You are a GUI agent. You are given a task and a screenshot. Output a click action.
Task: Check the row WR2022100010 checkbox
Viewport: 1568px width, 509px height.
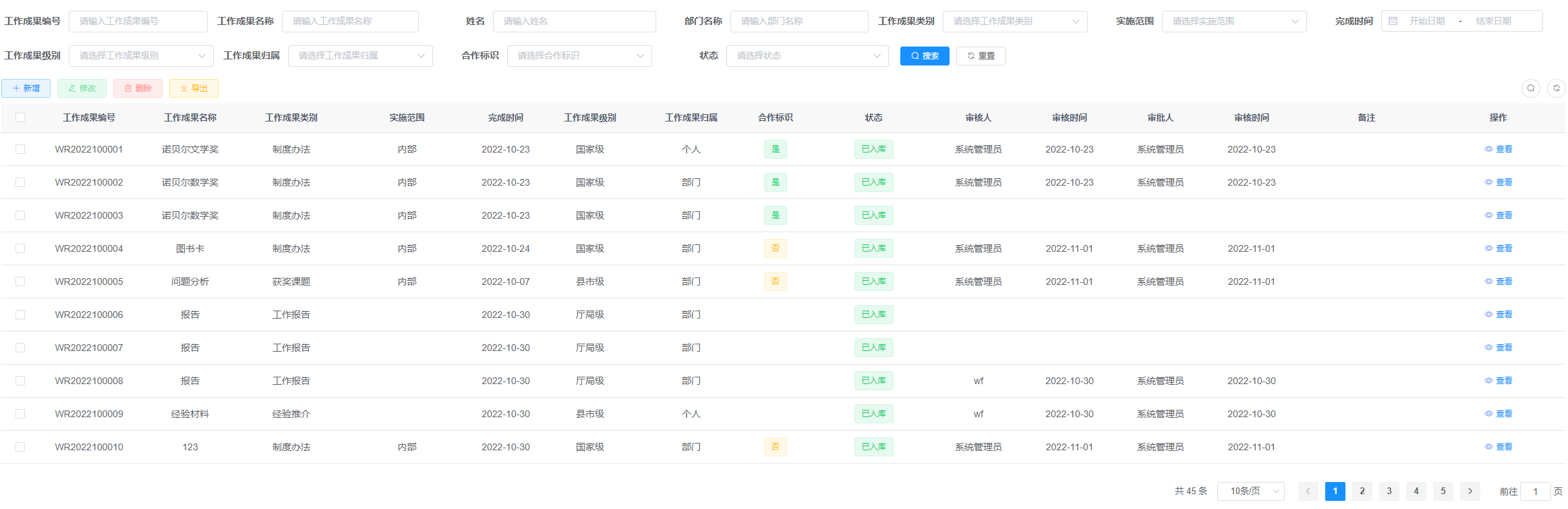(x=20, y=447)
